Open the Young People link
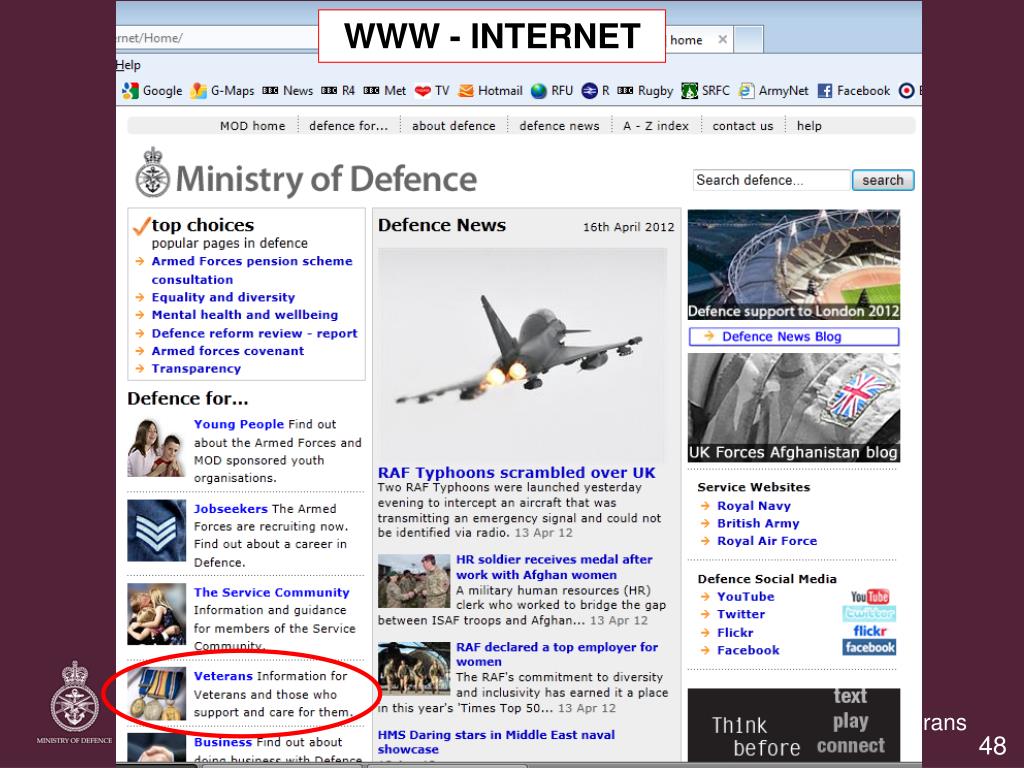The height and width of the screenshot is (768, 1024). pos(238,424)
